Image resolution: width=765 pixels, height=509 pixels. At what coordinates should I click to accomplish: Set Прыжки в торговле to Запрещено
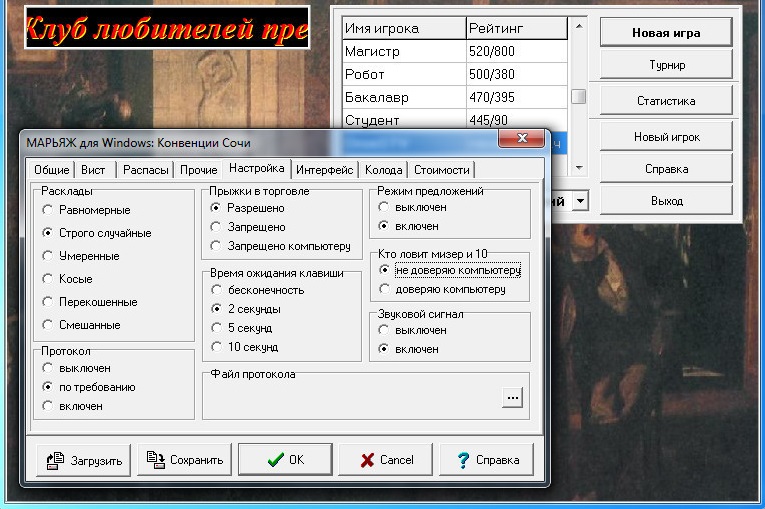tap(217, 227)
